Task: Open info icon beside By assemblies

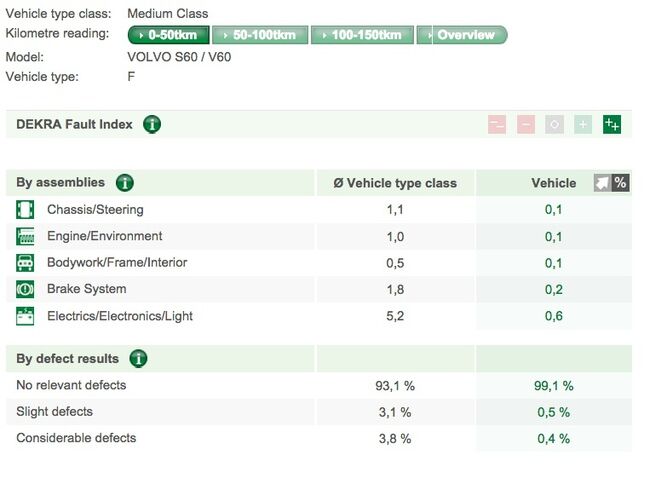Action: (x=125, y=183)
